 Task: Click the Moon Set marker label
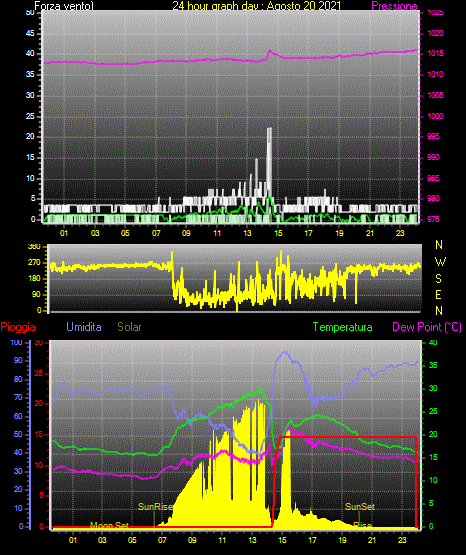click(109, 525)
